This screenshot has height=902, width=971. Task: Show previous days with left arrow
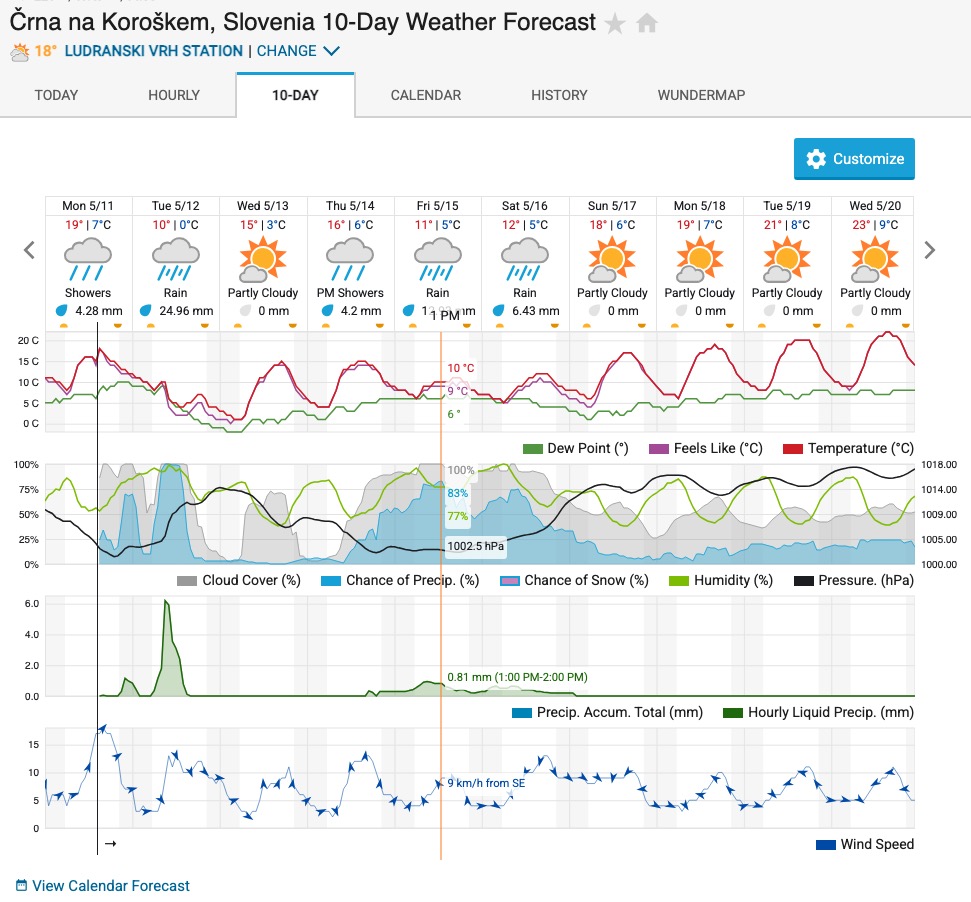click(x=29, y=250)
